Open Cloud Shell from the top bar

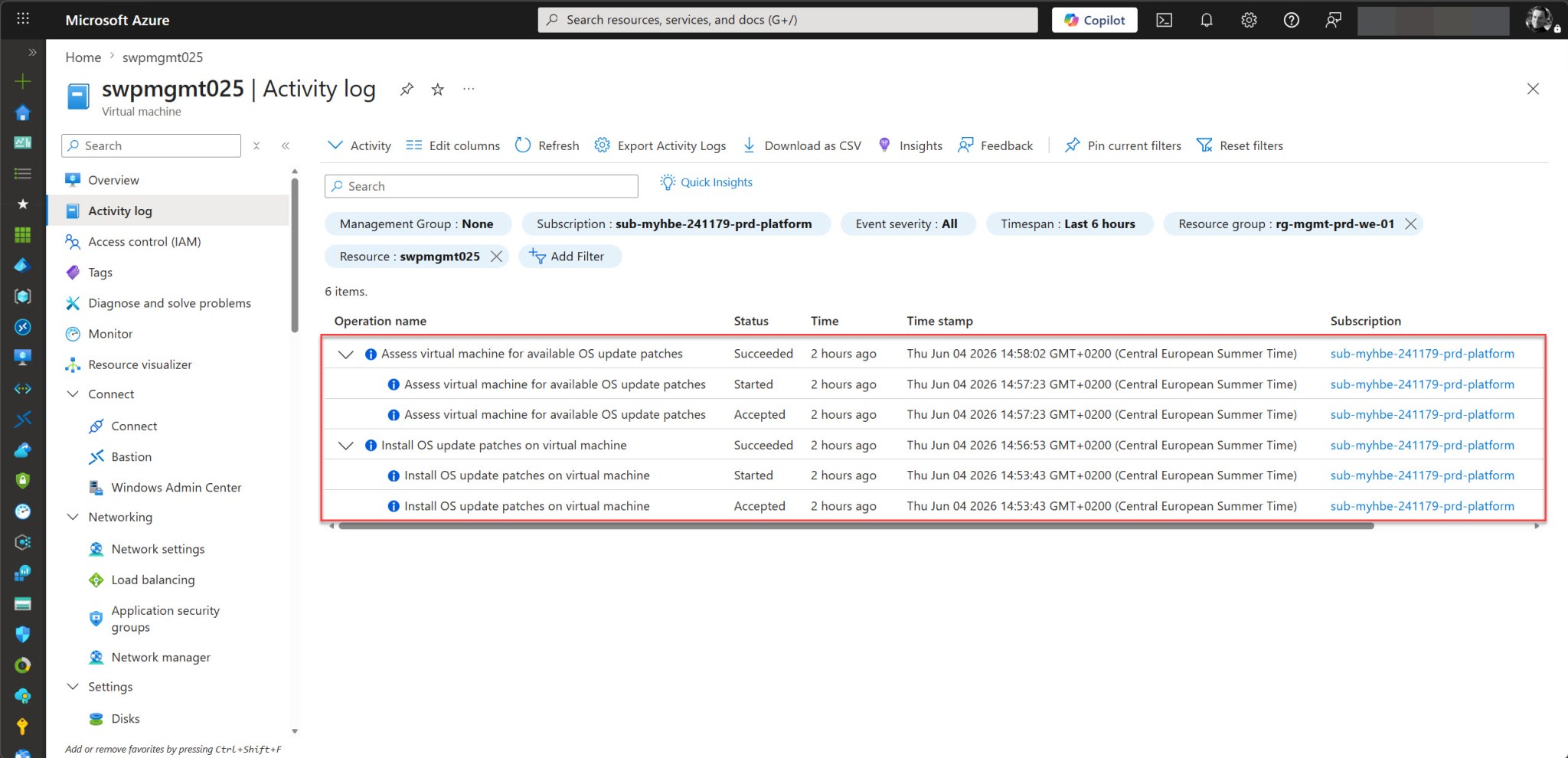tap(1164, 20)
